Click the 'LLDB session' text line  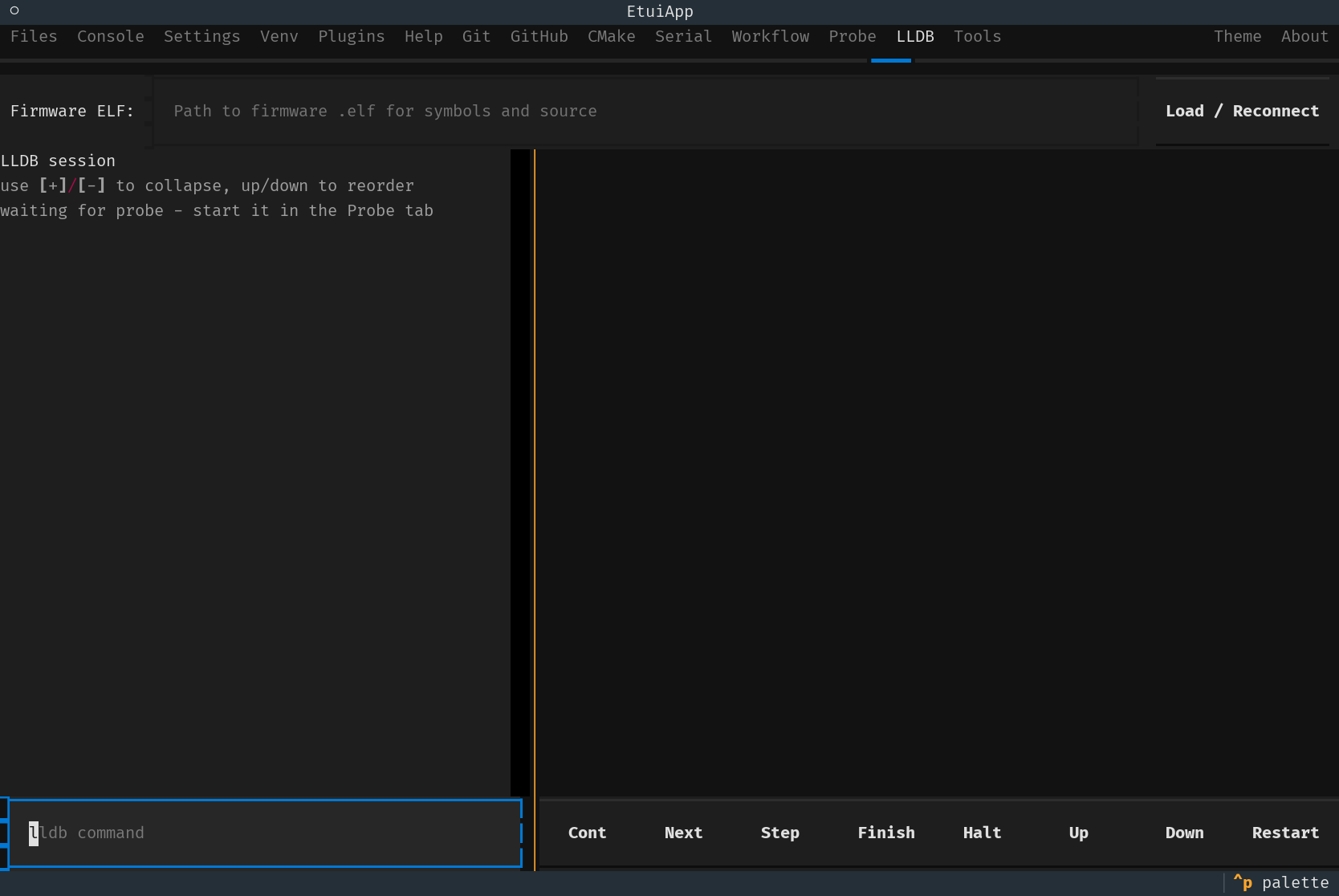(58, 161)
